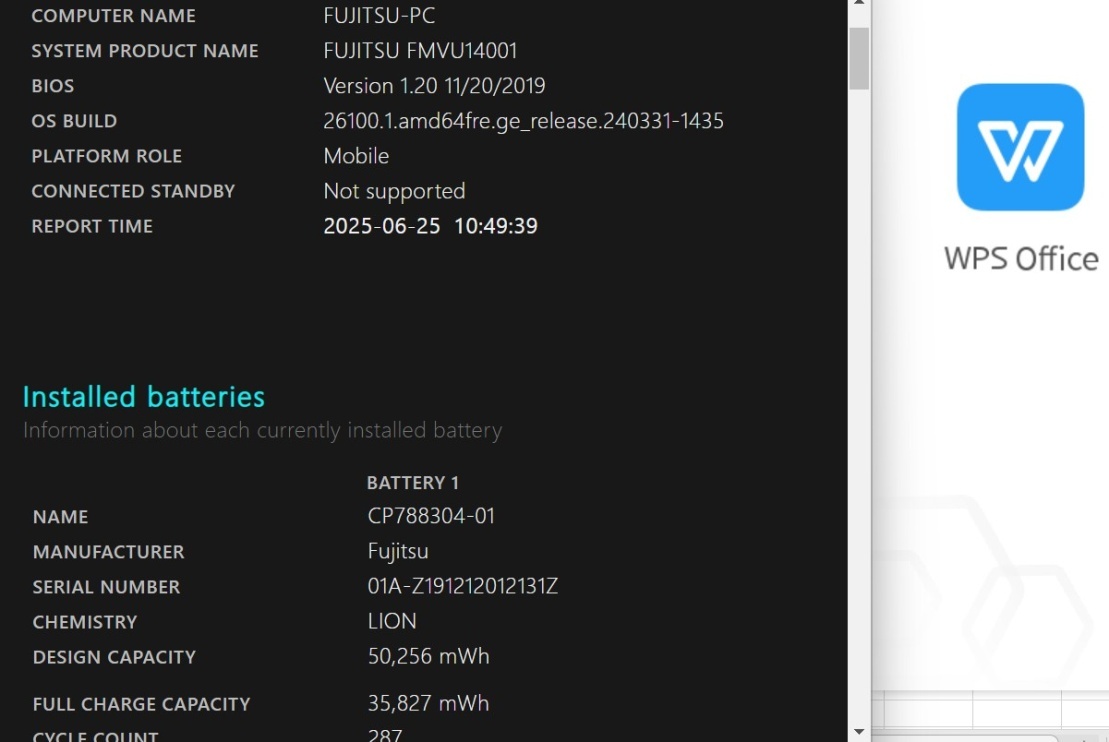Click the Platform Role value Mobile
This screenshot has width=1109, height=742.
(356, 156)
